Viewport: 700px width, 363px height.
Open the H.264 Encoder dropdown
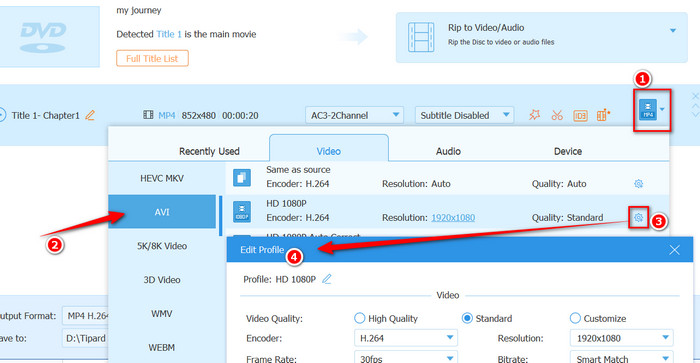[x=405, y=338]
